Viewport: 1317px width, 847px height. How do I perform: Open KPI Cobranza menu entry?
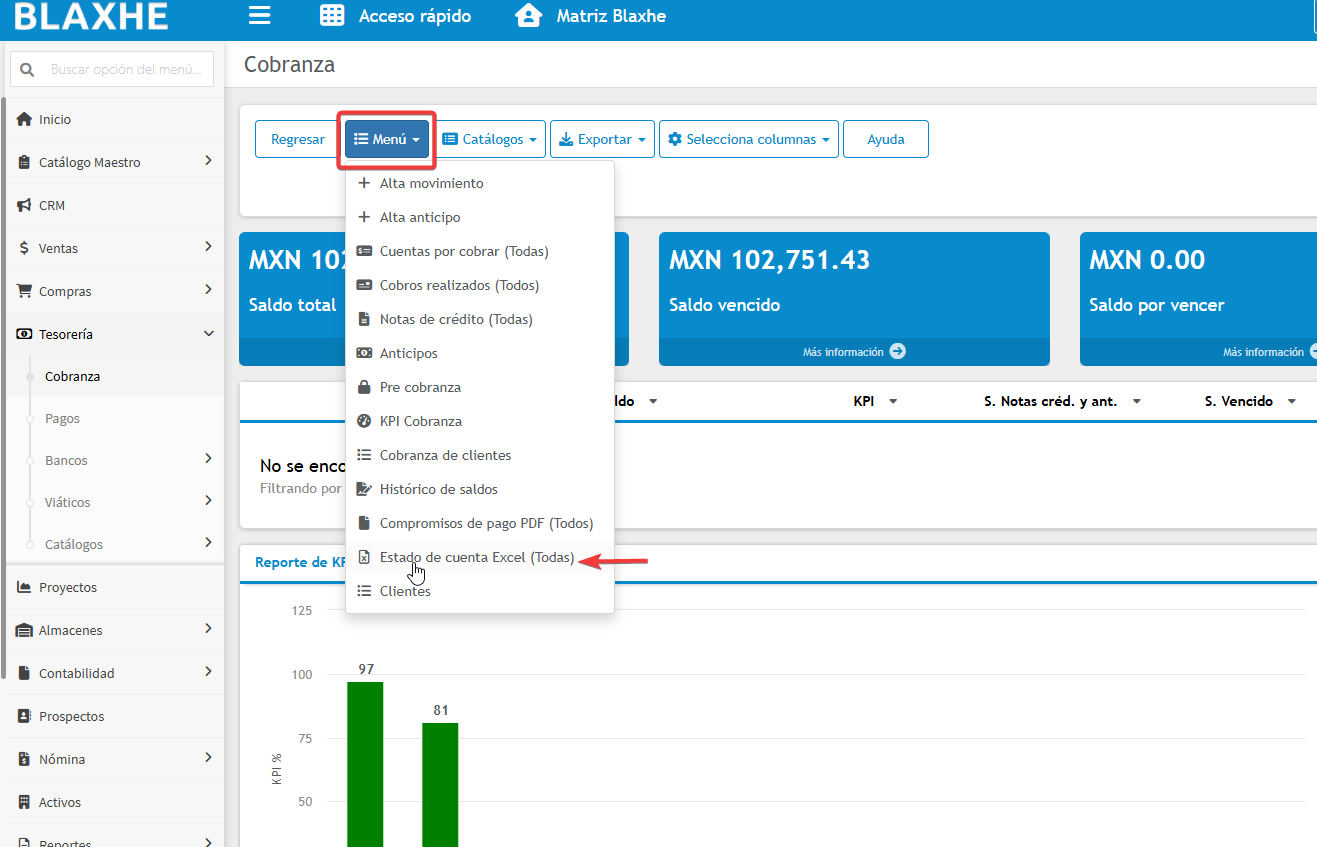pyautogui.click(x=479, y=422)
